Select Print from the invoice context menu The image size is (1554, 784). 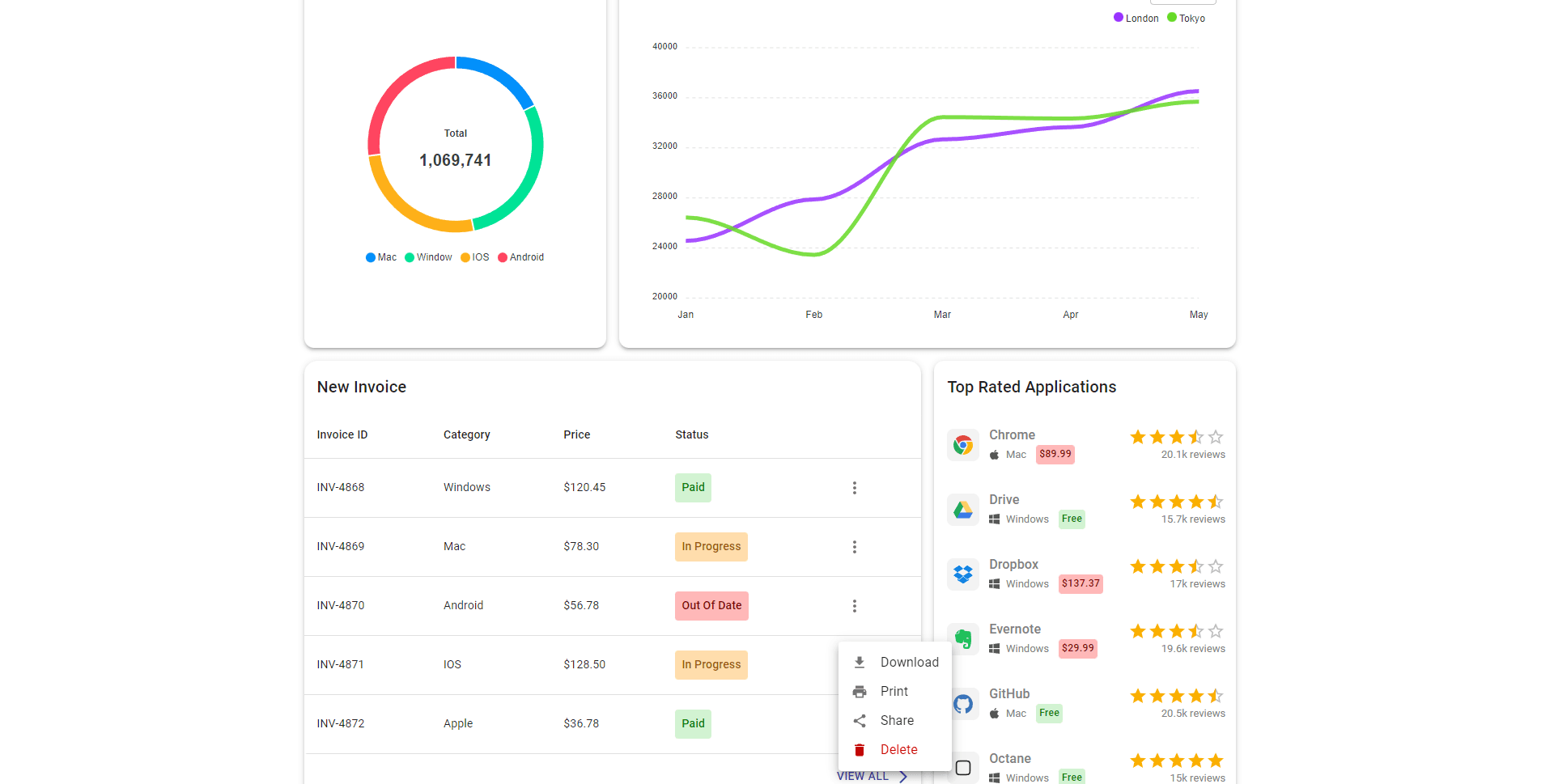point(895,692)
